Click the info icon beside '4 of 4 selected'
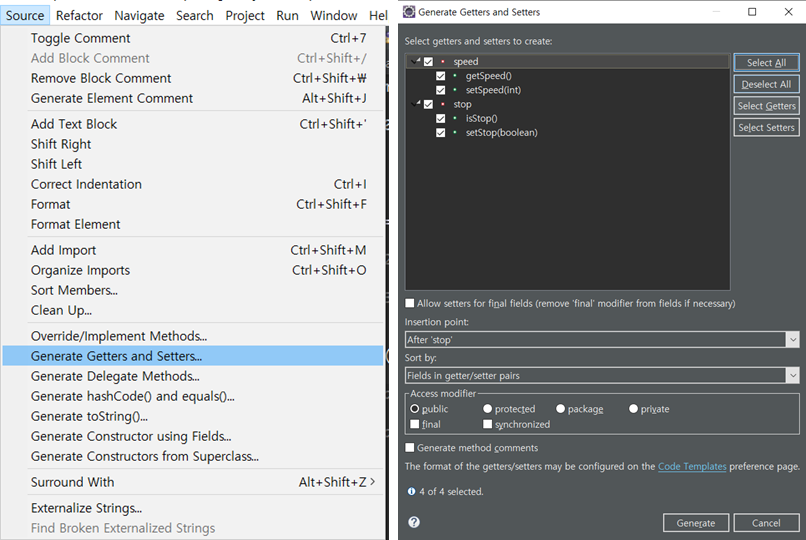This screenshot has width=806, height=540. 411,491
